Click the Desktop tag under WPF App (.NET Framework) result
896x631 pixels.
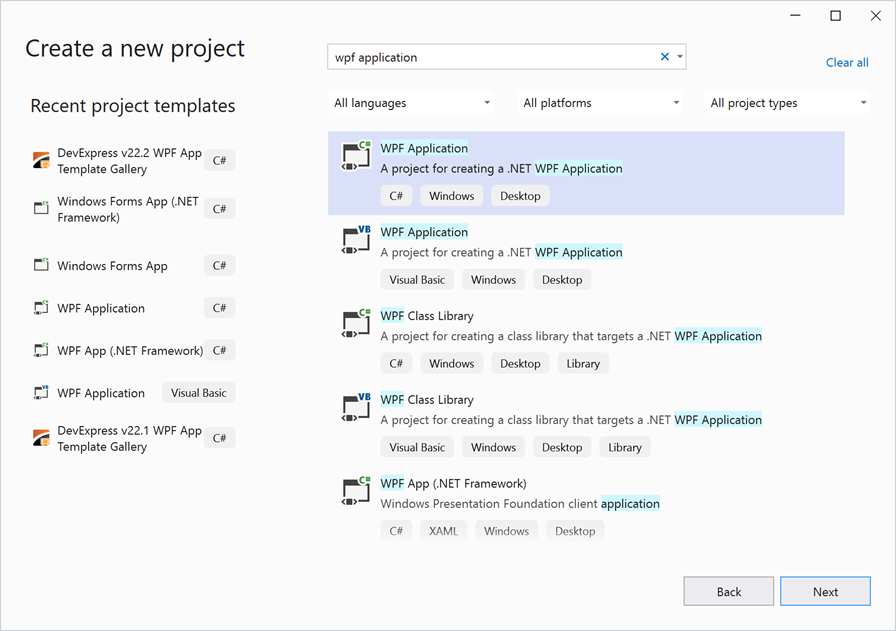575,531
